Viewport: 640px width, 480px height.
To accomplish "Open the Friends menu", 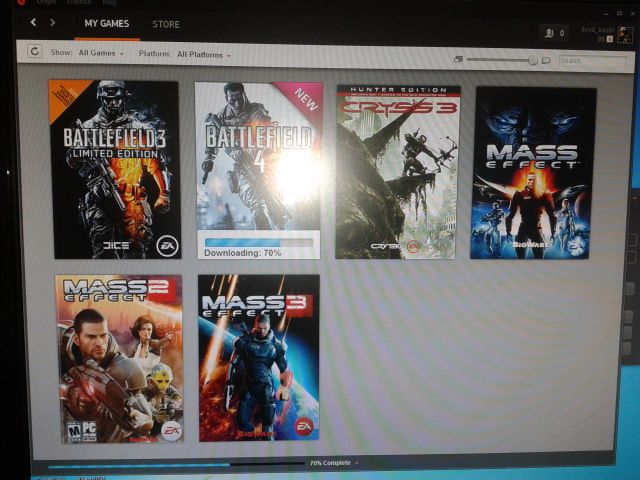I will pyautogui.click(x=77, y=2).
